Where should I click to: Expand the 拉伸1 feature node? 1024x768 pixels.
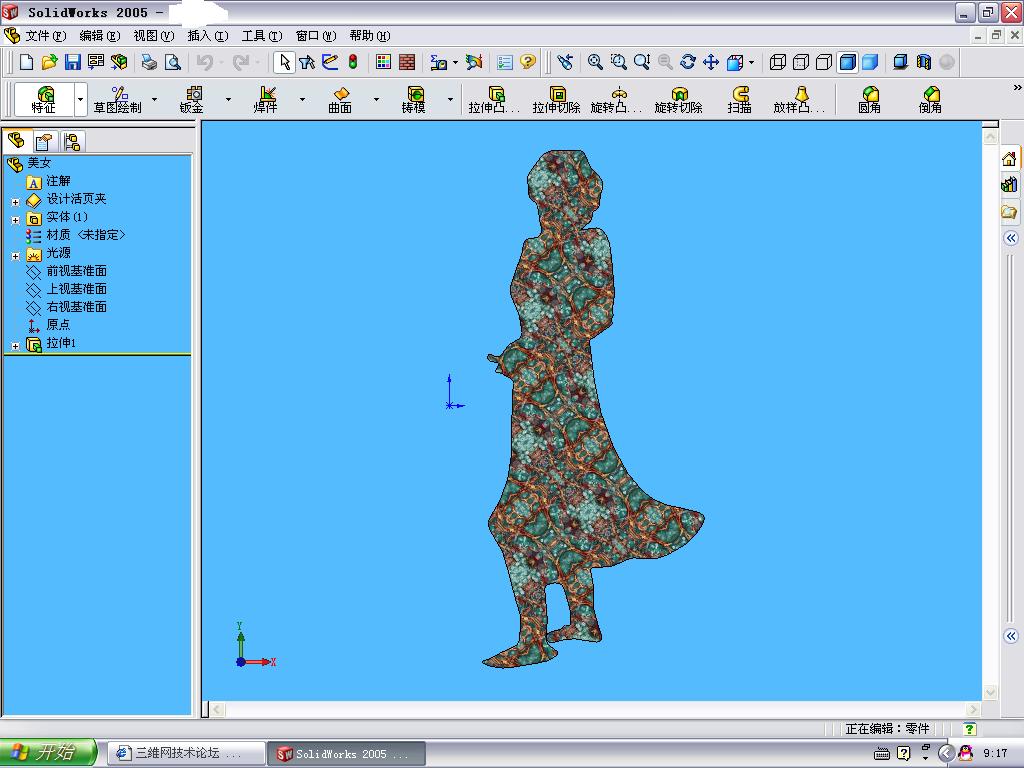click(16, 345)
